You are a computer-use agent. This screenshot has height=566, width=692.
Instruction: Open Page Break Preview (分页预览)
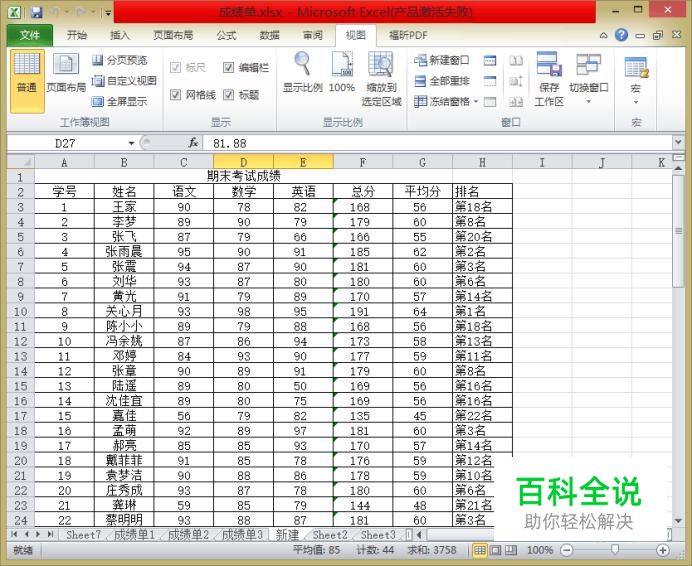click(x=119, y=60)
